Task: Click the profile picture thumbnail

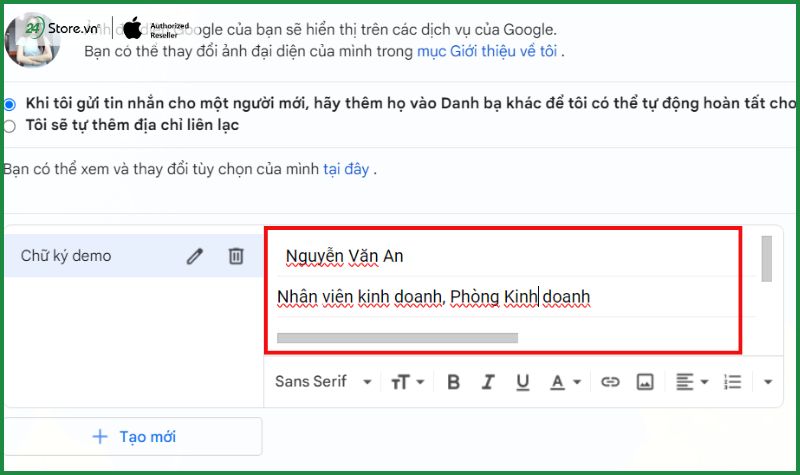Action: coord(32,41)
